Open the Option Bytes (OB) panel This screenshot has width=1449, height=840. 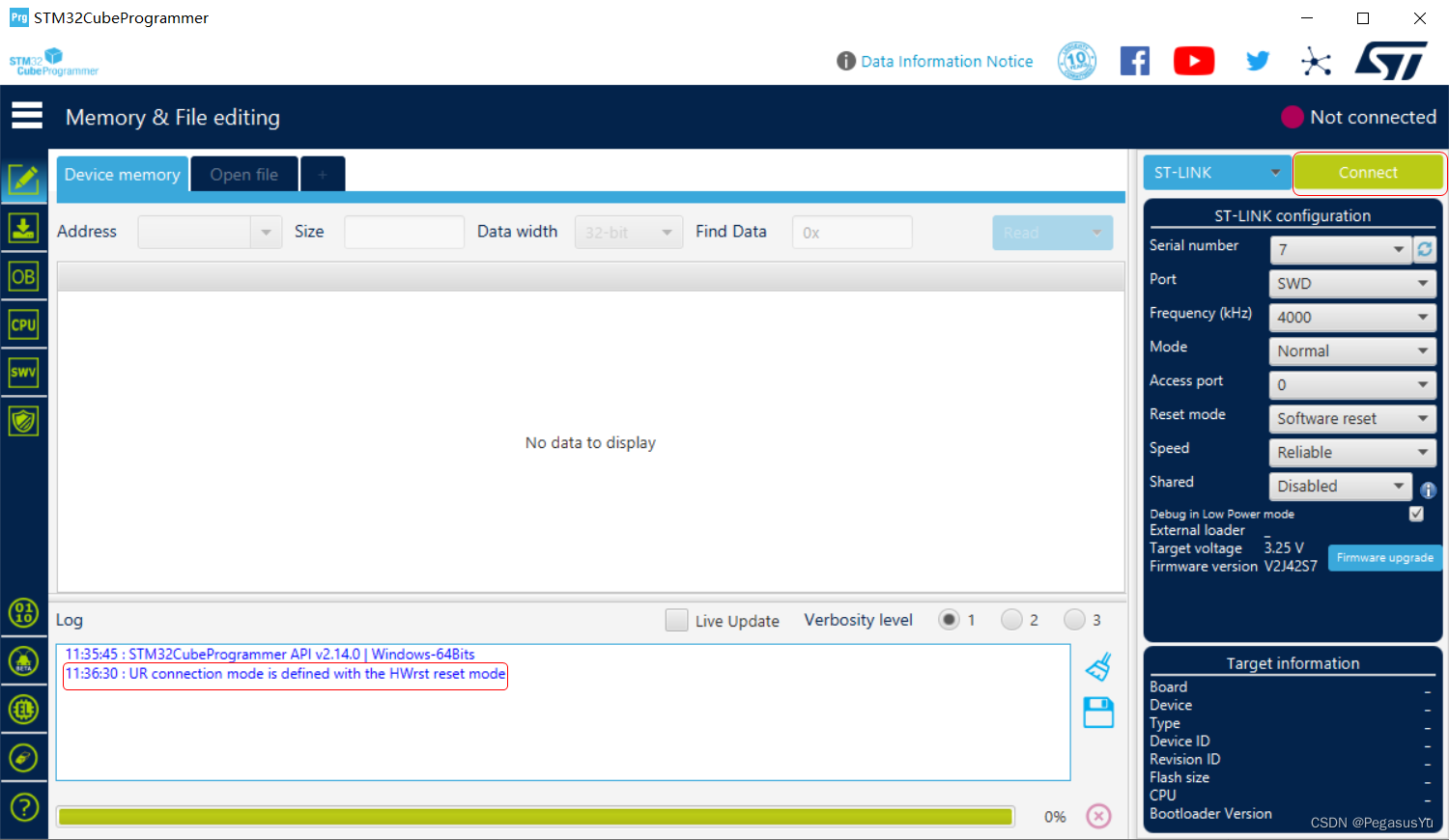[x=23, y=276]
